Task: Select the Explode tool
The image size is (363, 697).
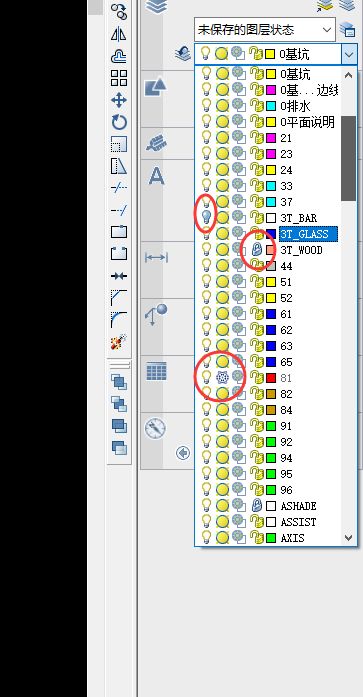Action: coord(119,342)
